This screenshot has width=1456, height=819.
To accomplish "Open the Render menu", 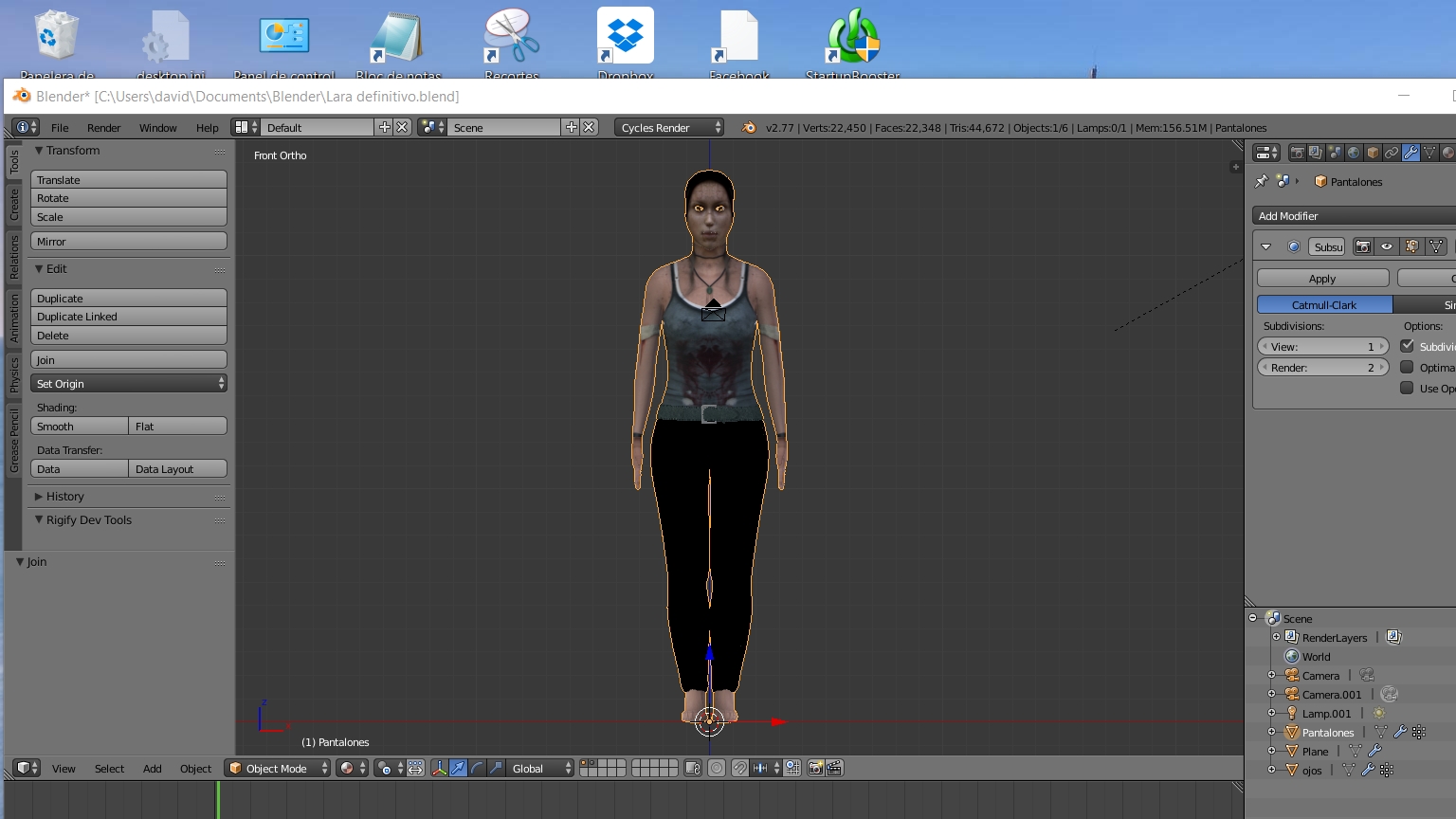I will (103, 127).
